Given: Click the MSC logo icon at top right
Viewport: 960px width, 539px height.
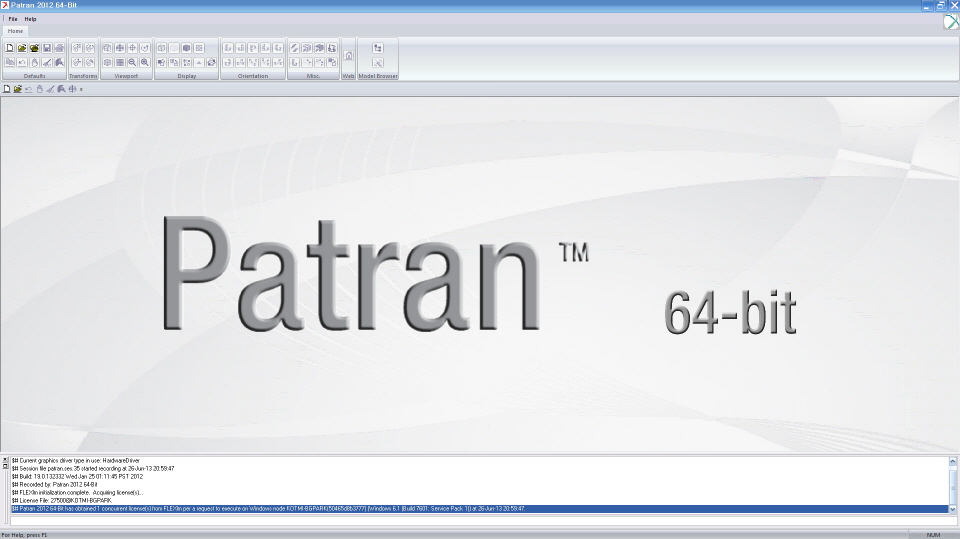Looking at the screenshot, I should [x=950, y=22].
